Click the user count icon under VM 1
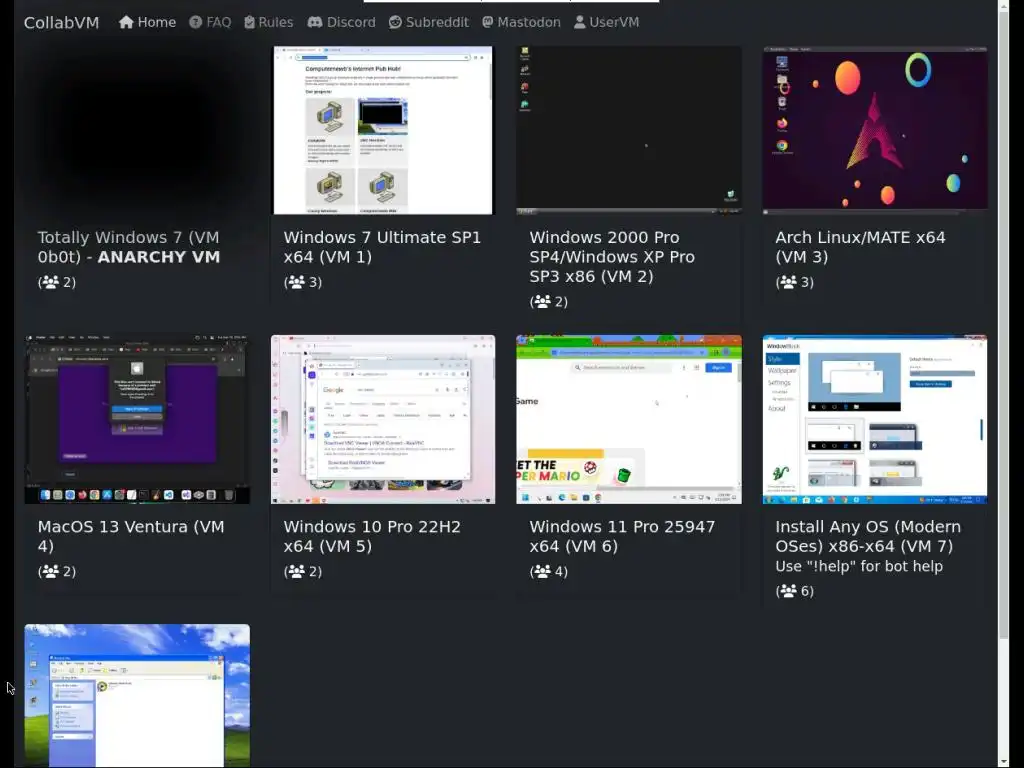The width and height of the screenshot is (1024, 768). coord(296,282)
